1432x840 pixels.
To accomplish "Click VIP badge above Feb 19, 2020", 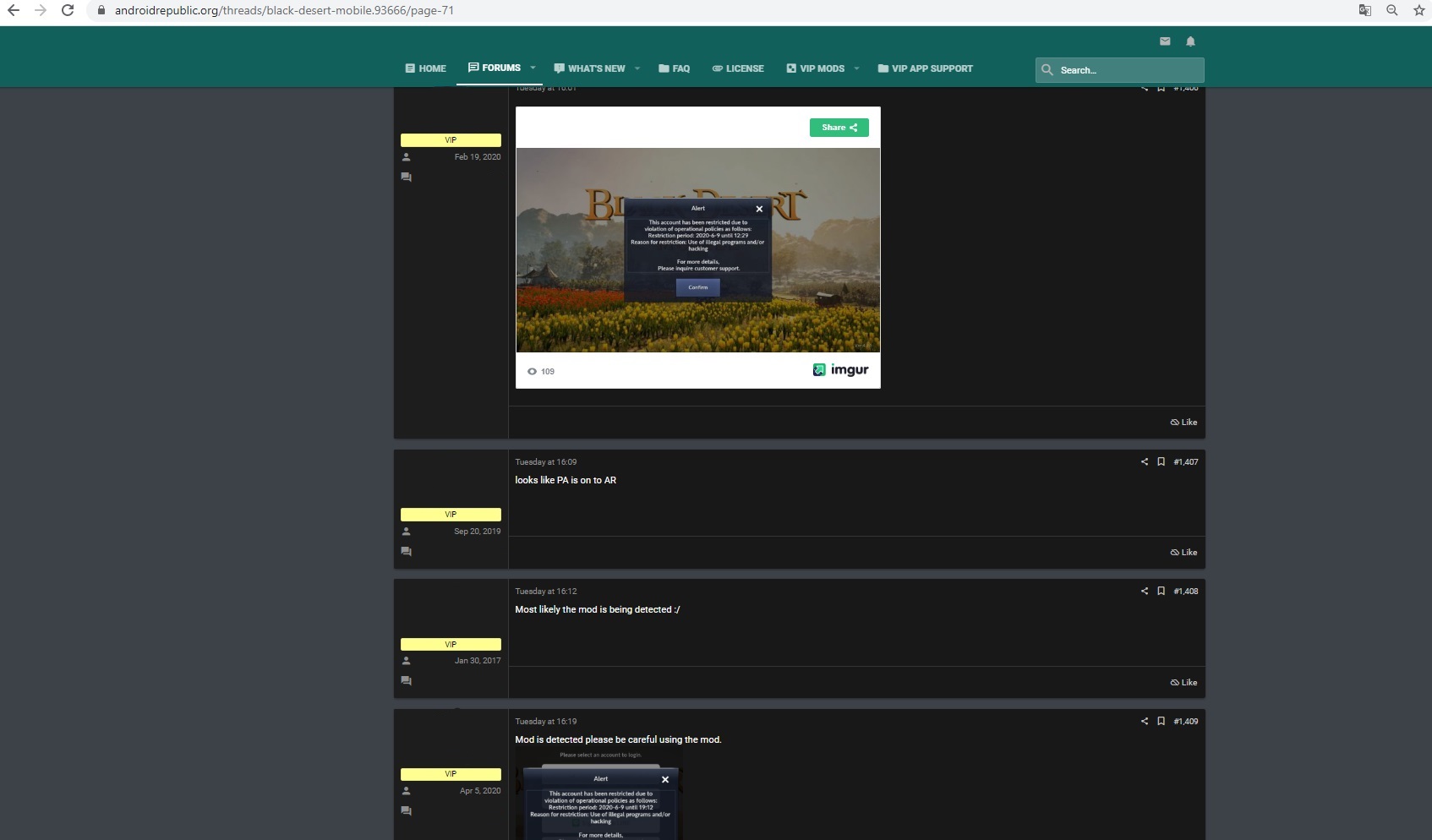I will point(451,140).
